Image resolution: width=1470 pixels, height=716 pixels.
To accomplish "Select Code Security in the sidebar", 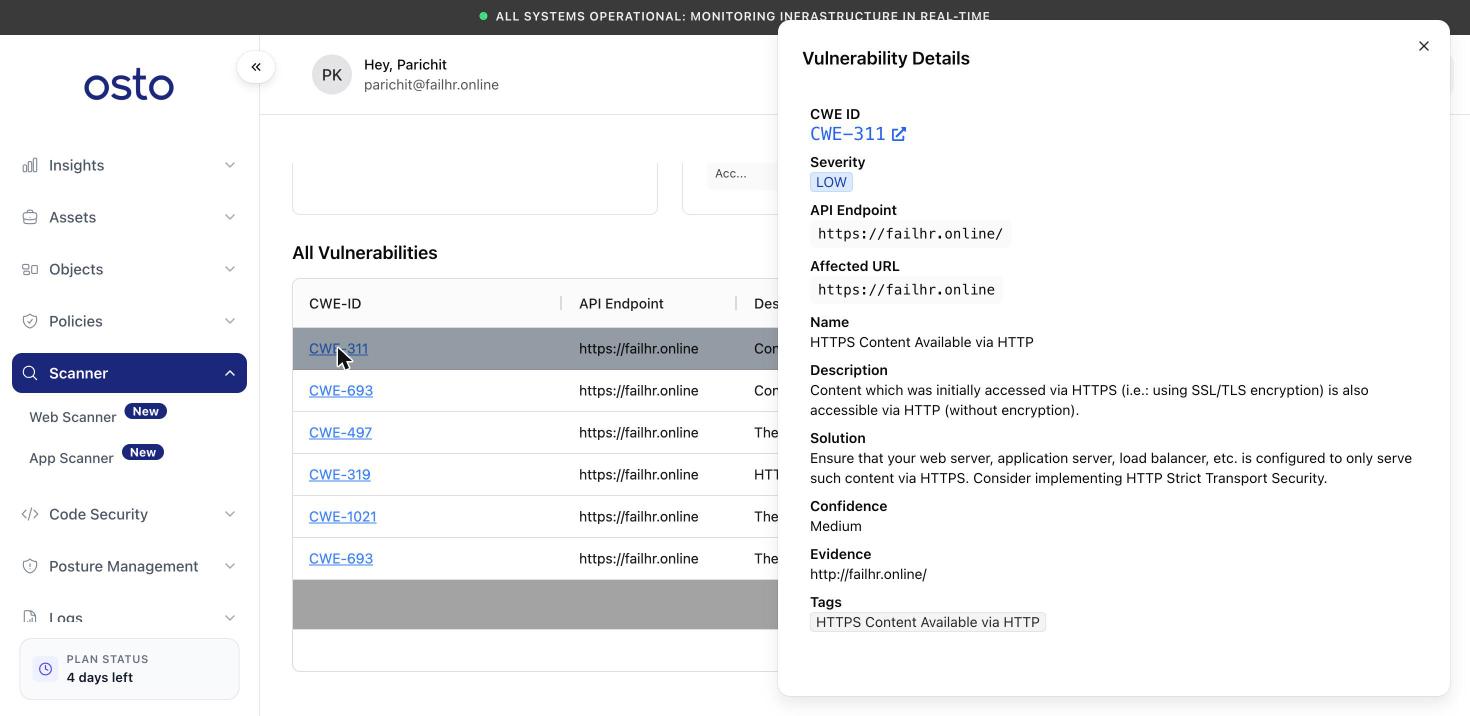I will [98, 514].
